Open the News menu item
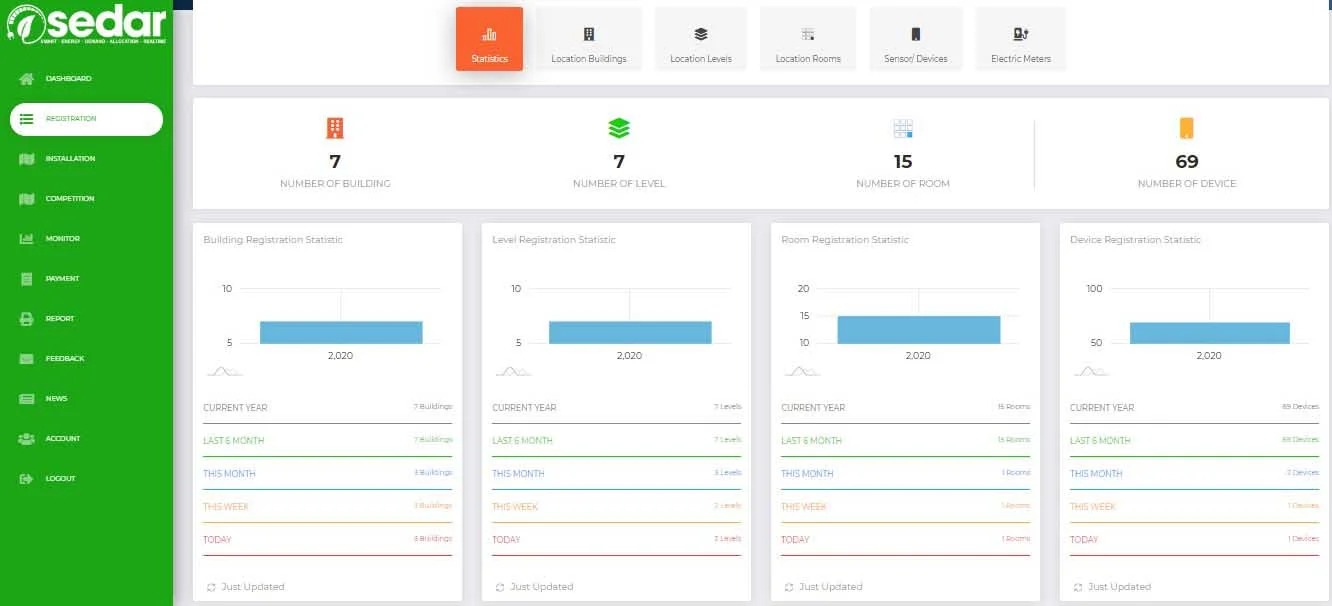 [56, 399]
